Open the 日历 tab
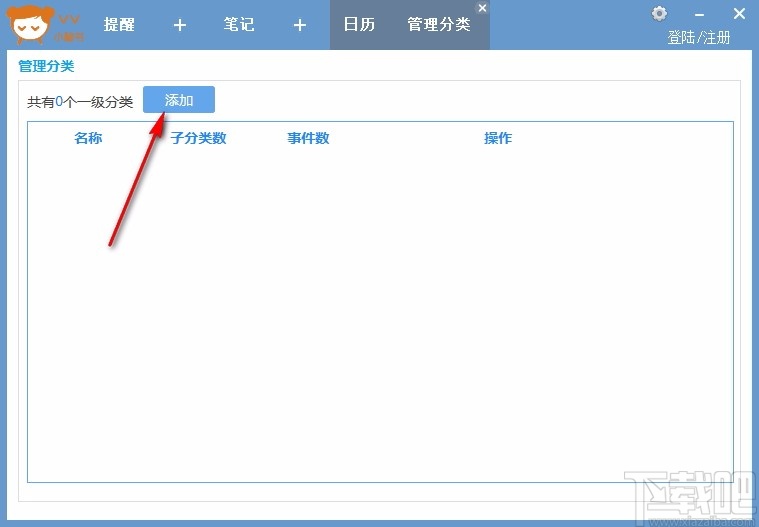This screenshot has height=527, width=759. click(x=359, y=24)
